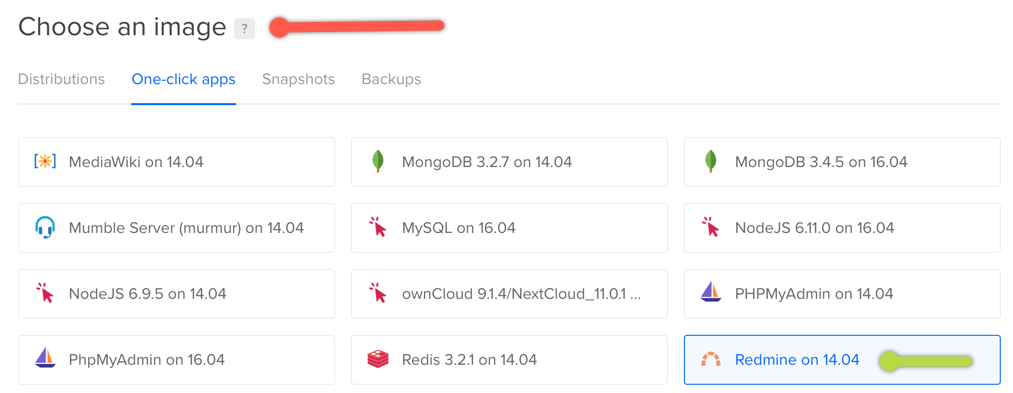Image resolution: width=1013 pixels, height=393 pixels.
Task: Click the PHPMyAdmin 14.04 sailboat icon
Action: click(x=711, y=293)
